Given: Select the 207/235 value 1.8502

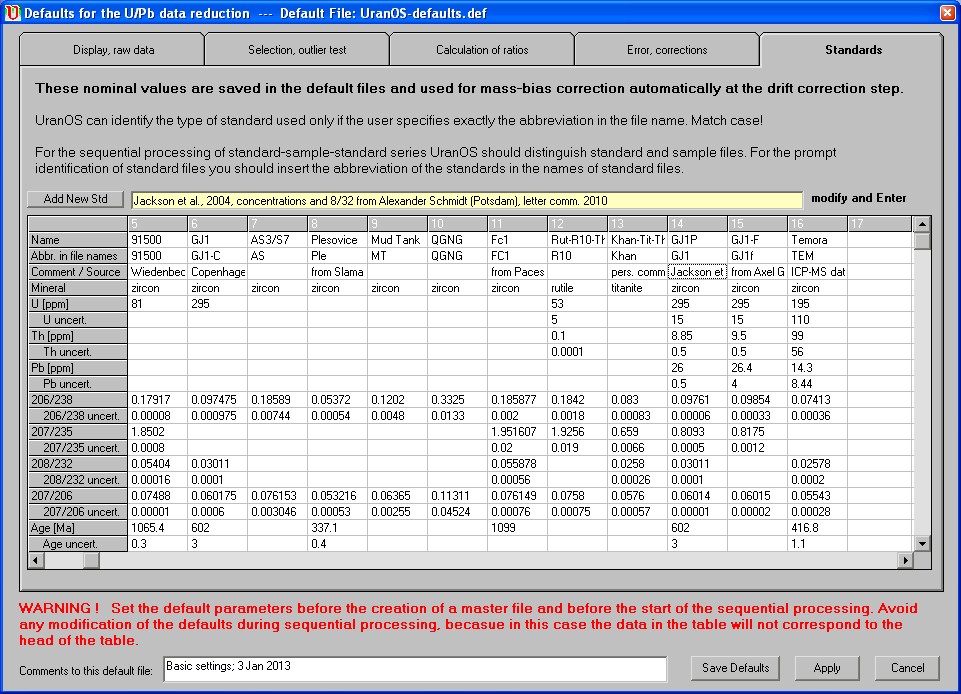Looking at the screenshot, I should click(158, 432).
